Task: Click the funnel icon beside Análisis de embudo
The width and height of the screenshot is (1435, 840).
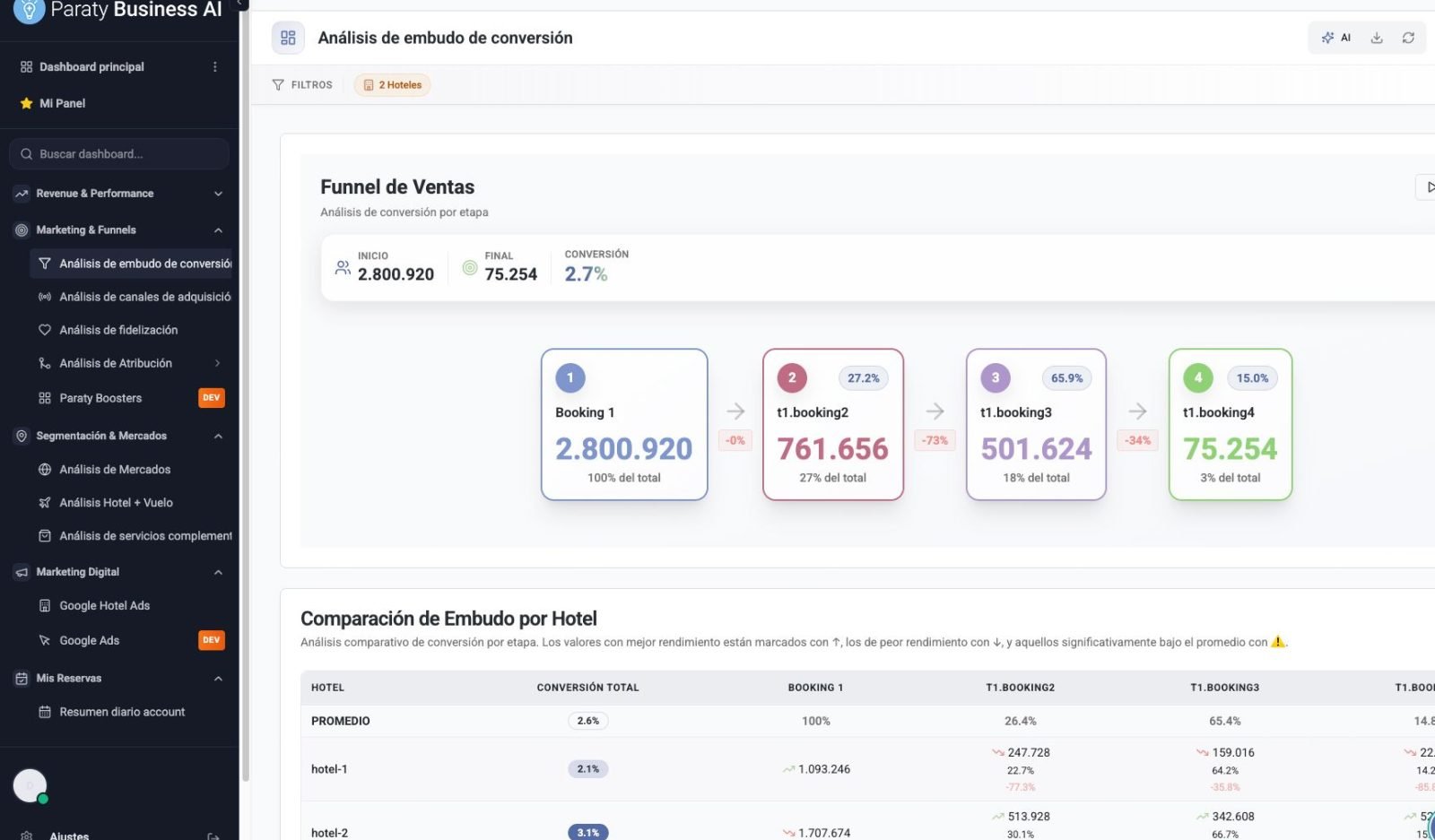Action: [45, 264]
